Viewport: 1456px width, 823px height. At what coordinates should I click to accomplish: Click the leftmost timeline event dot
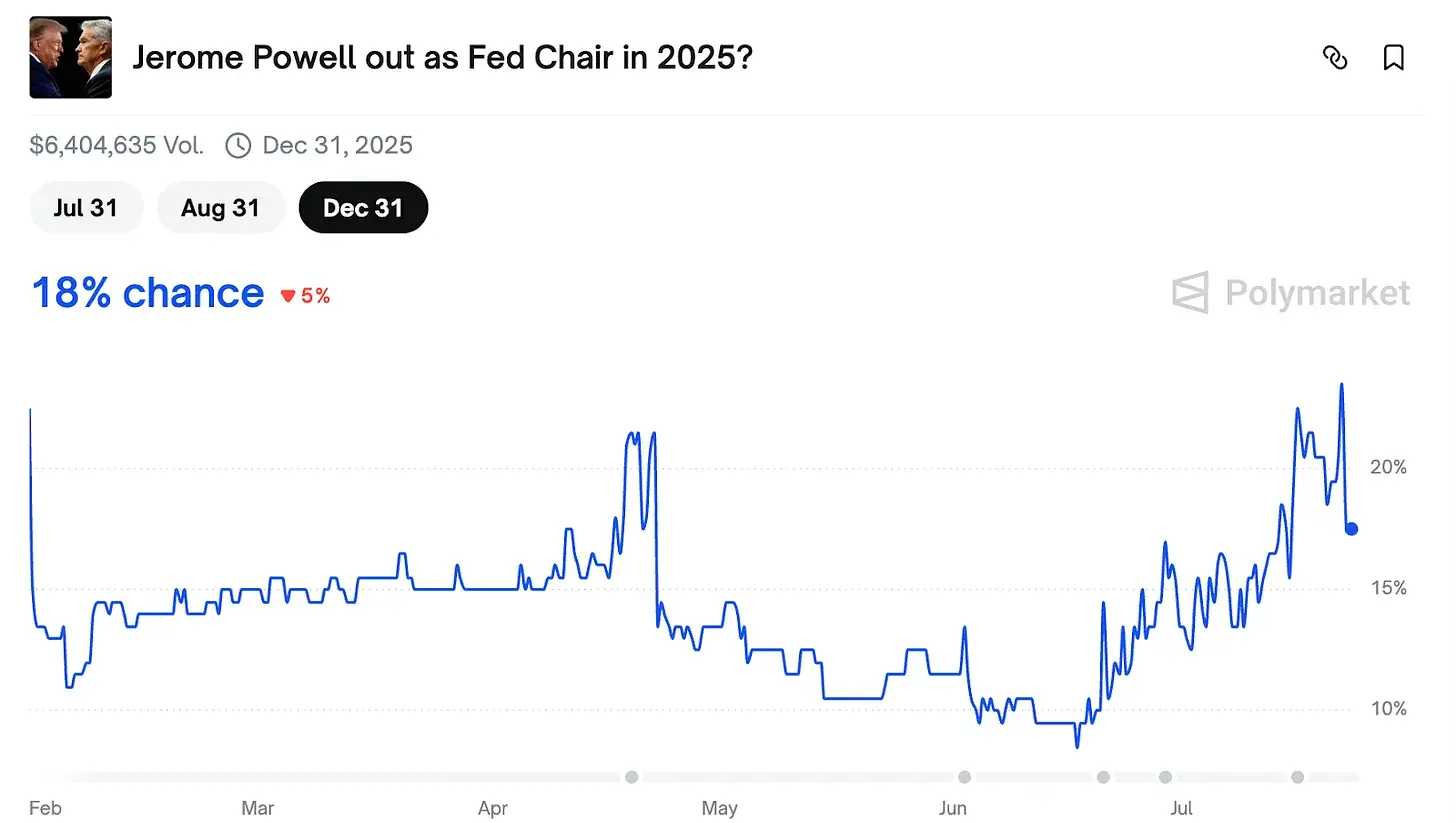pyautogui.click(x=631, y=777)
